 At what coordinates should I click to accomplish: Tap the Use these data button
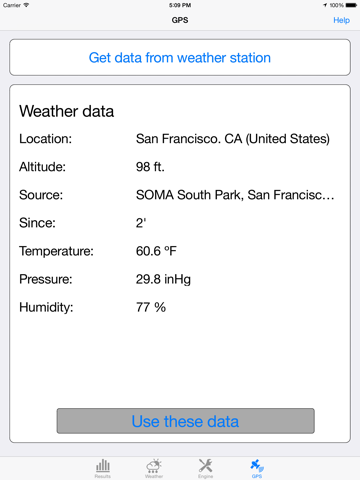point(185,421)
